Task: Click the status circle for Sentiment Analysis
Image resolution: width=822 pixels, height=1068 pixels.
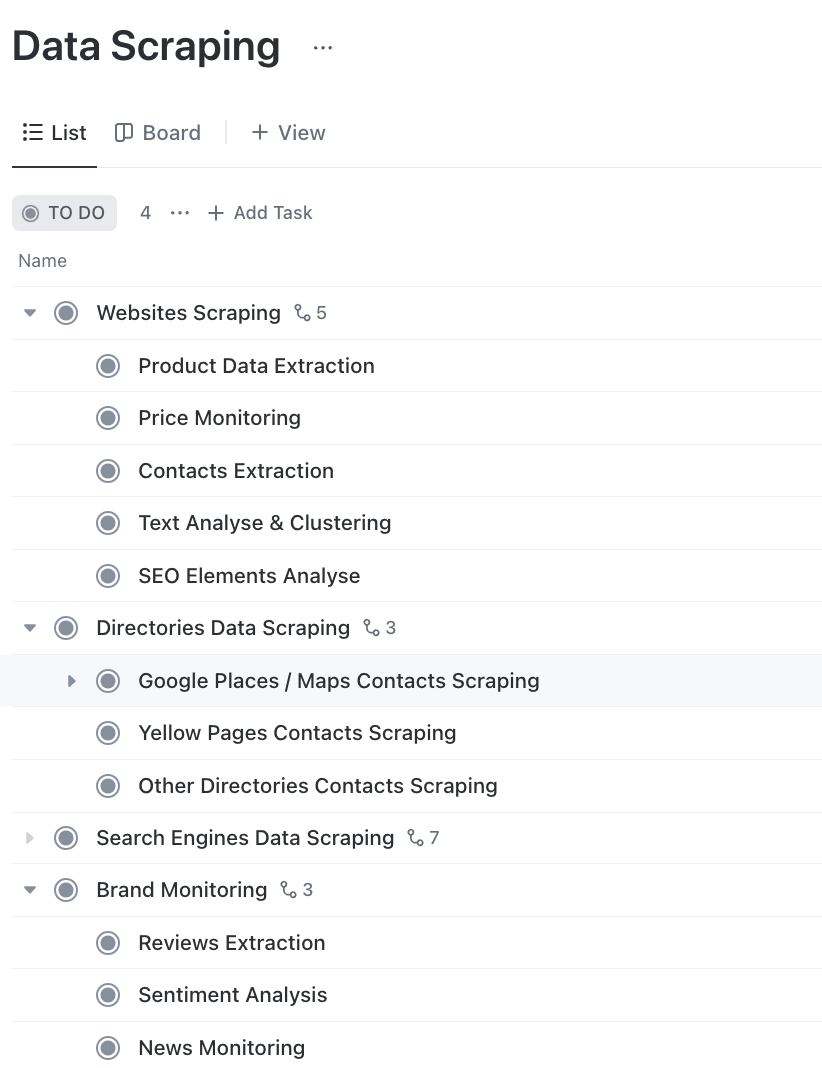Action: [107, 995]
